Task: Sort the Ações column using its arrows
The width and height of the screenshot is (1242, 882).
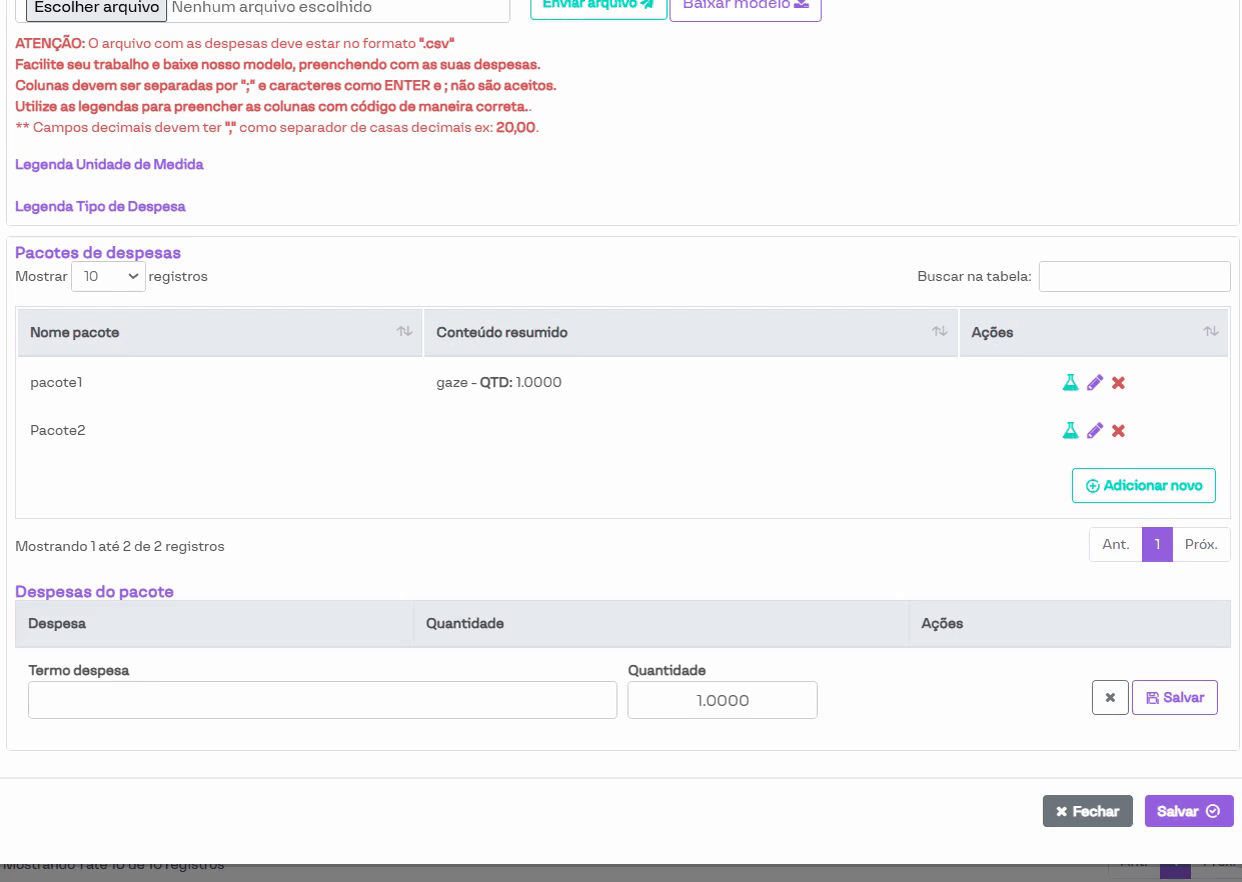Action: (1210, 332)
